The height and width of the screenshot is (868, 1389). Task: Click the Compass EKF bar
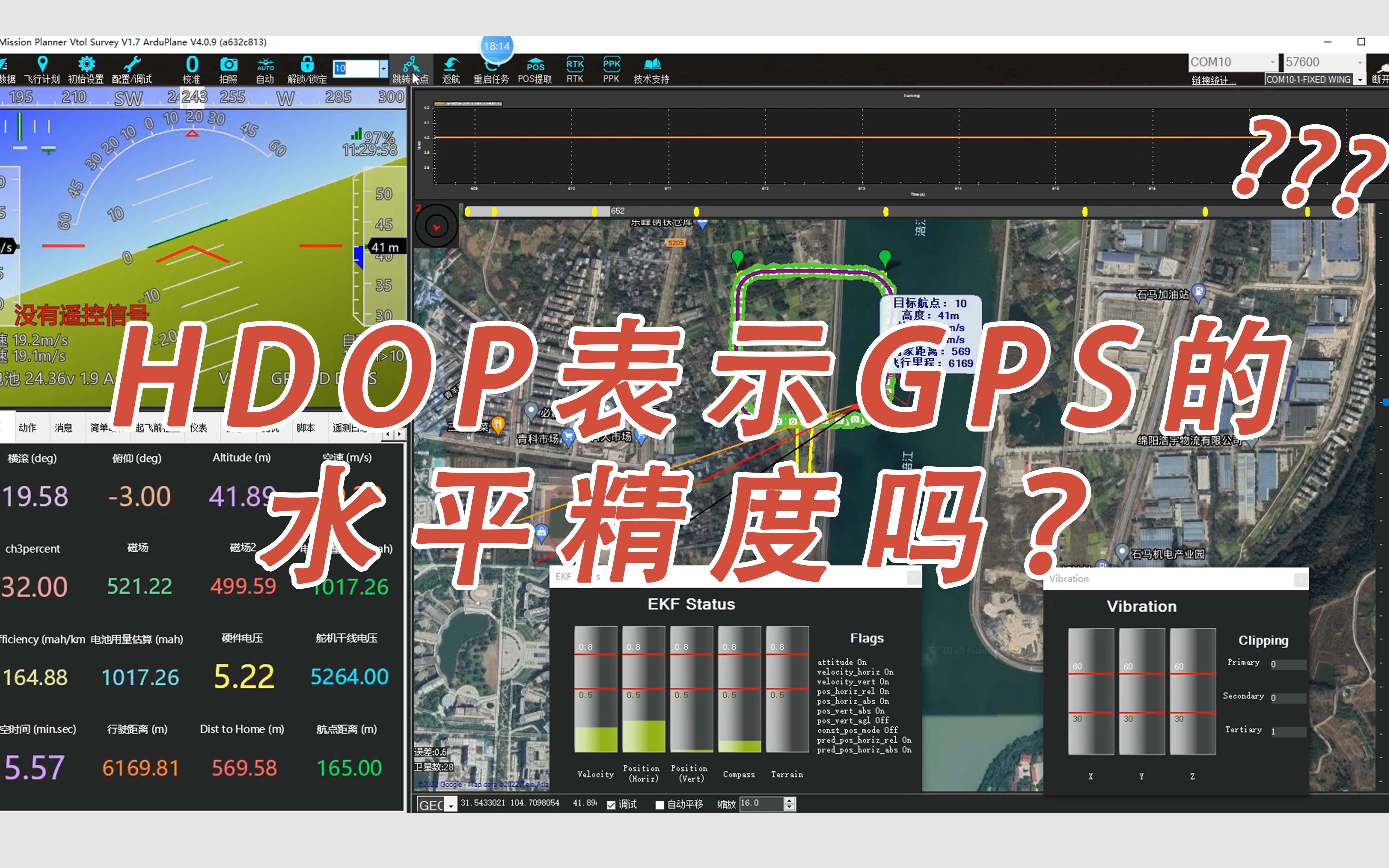click(739, 689)
